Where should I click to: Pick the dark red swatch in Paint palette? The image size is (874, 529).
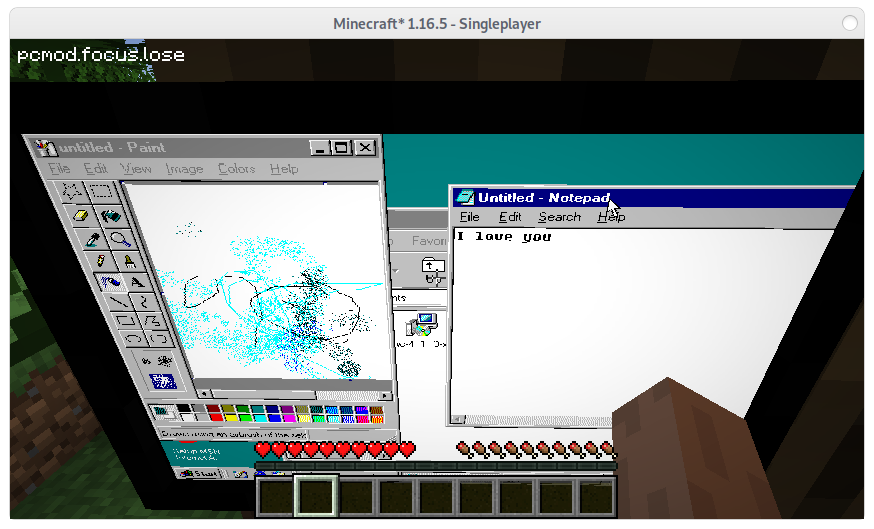click(213, 409)
